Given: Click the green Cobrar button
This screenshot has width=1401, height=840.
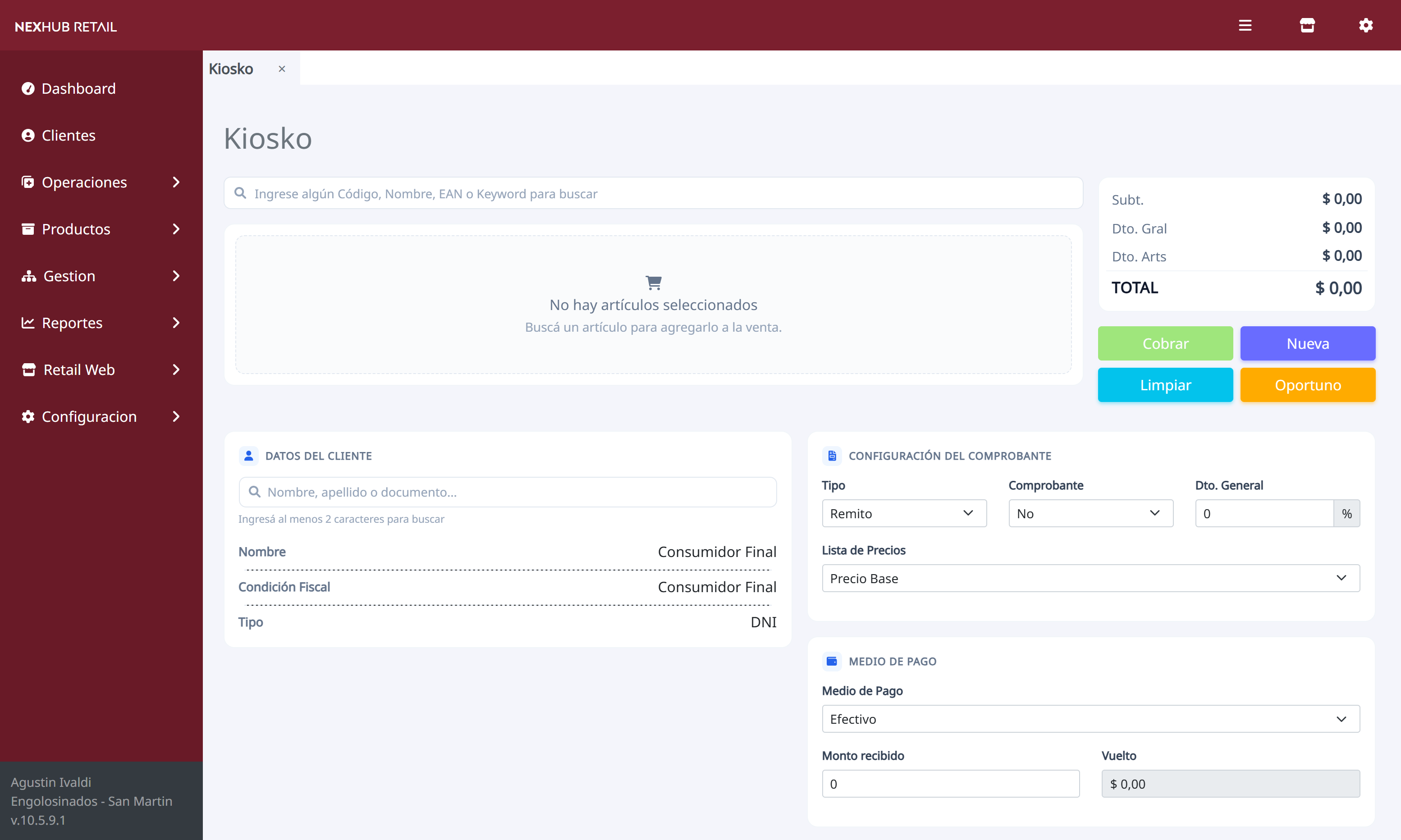Looking at the screenshot, I should point(1165,343).
